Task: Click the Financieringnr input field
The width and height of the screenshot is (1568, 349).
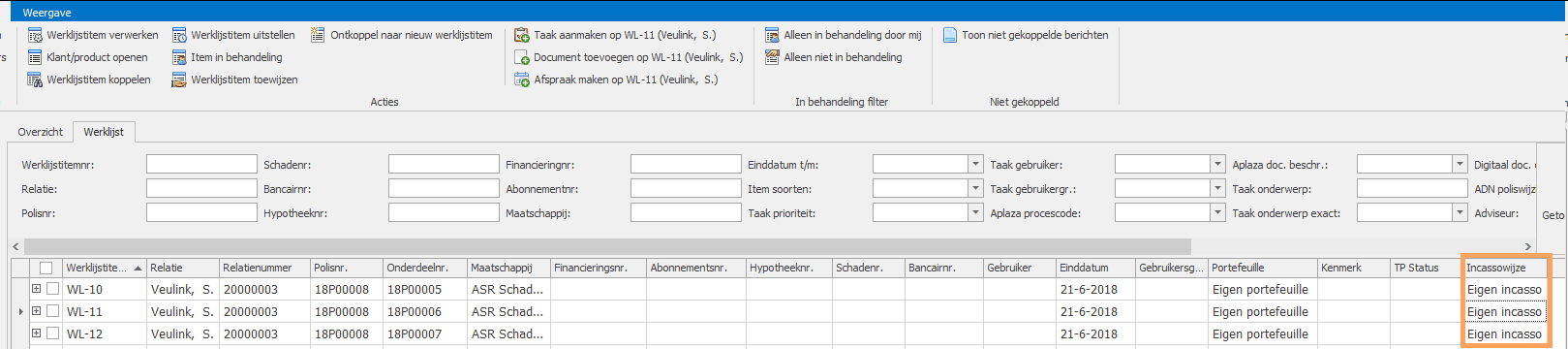Action: [686, 165]
